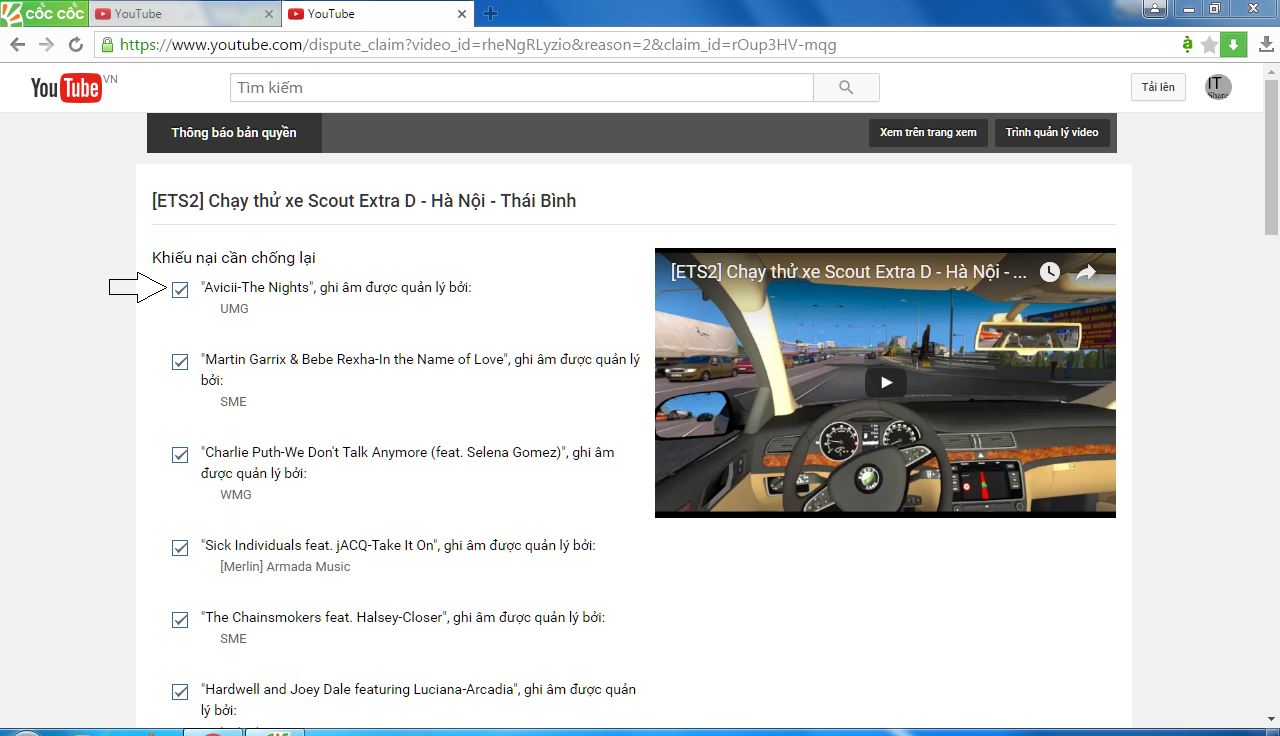Viewport: 1280px width, 736px height.
Task: Click the Khiếu nại cần chống lại heading
Action: (x=234, y=258)
